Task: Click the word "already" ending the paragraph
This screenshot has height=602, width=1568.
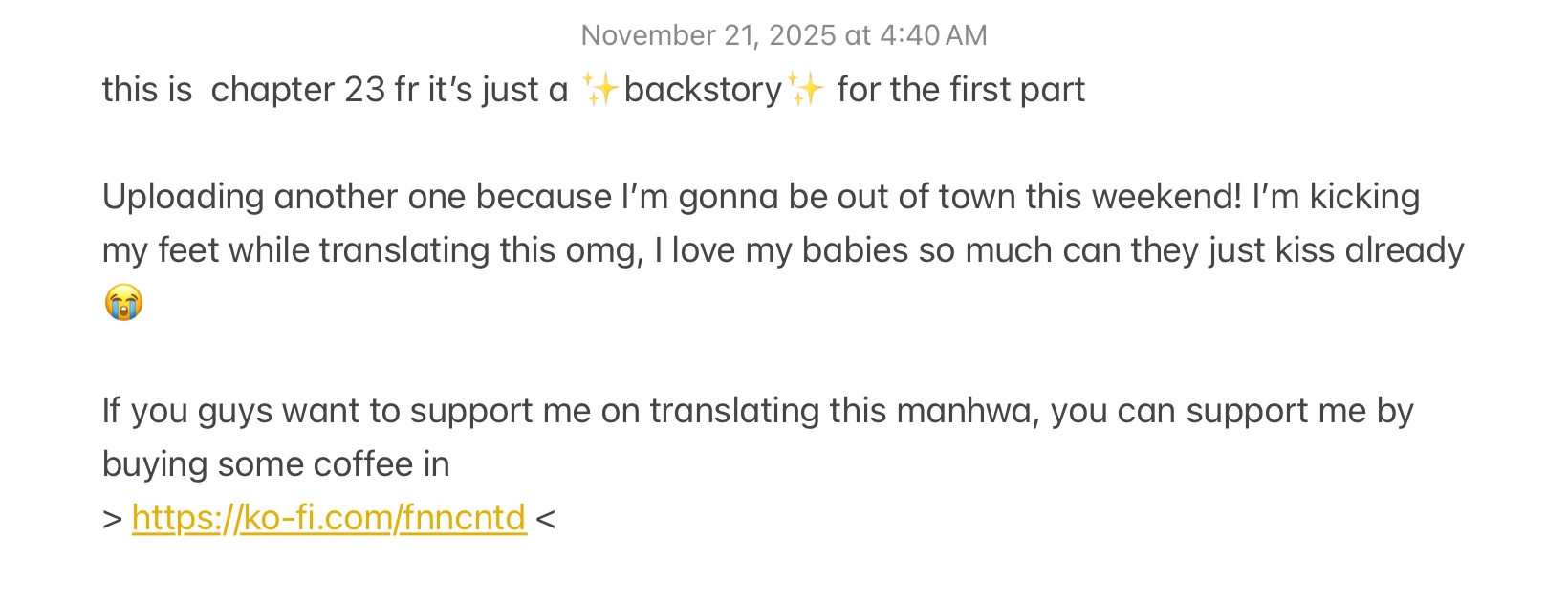Action: pyautogui.click(x=1404, y=250)
